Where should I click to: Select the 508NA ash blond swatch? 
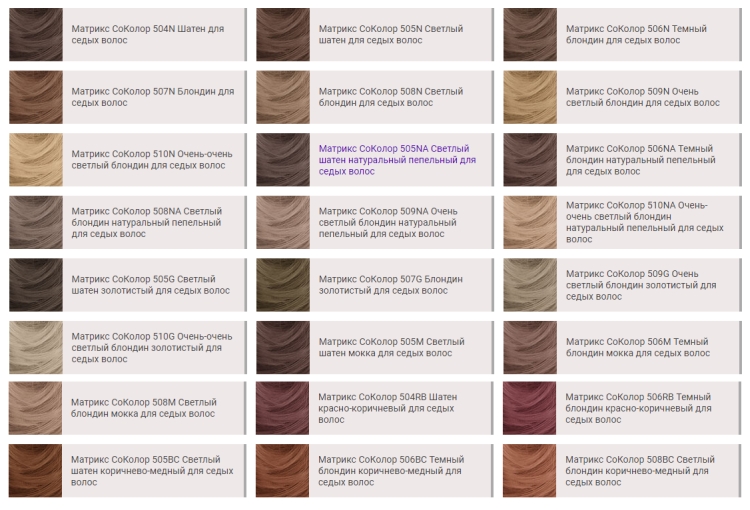pyautogui.click(x=36, y=222)
